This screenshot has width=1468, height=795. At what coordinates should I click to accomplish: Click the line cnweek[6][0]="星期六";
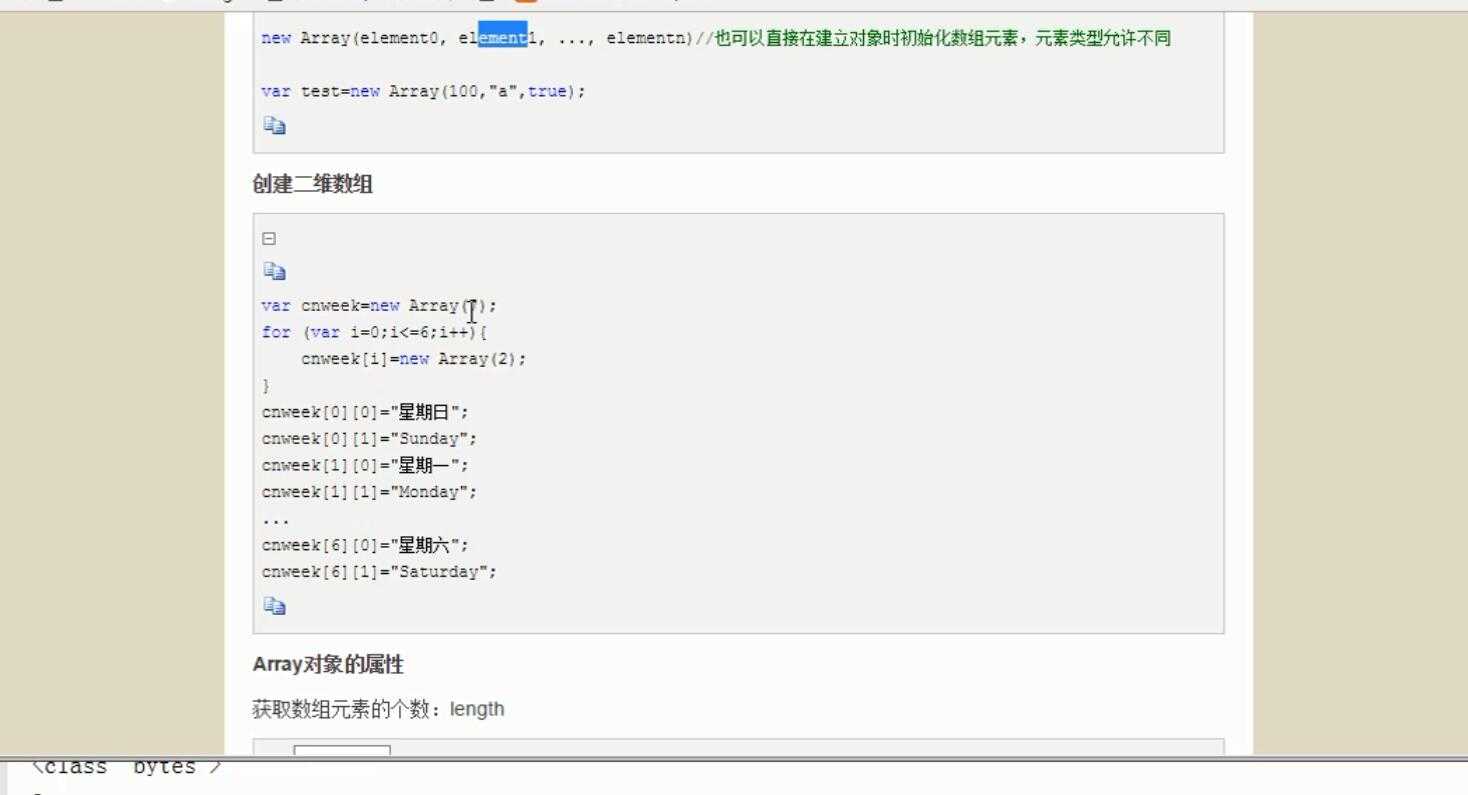click(x=365, y=545)
